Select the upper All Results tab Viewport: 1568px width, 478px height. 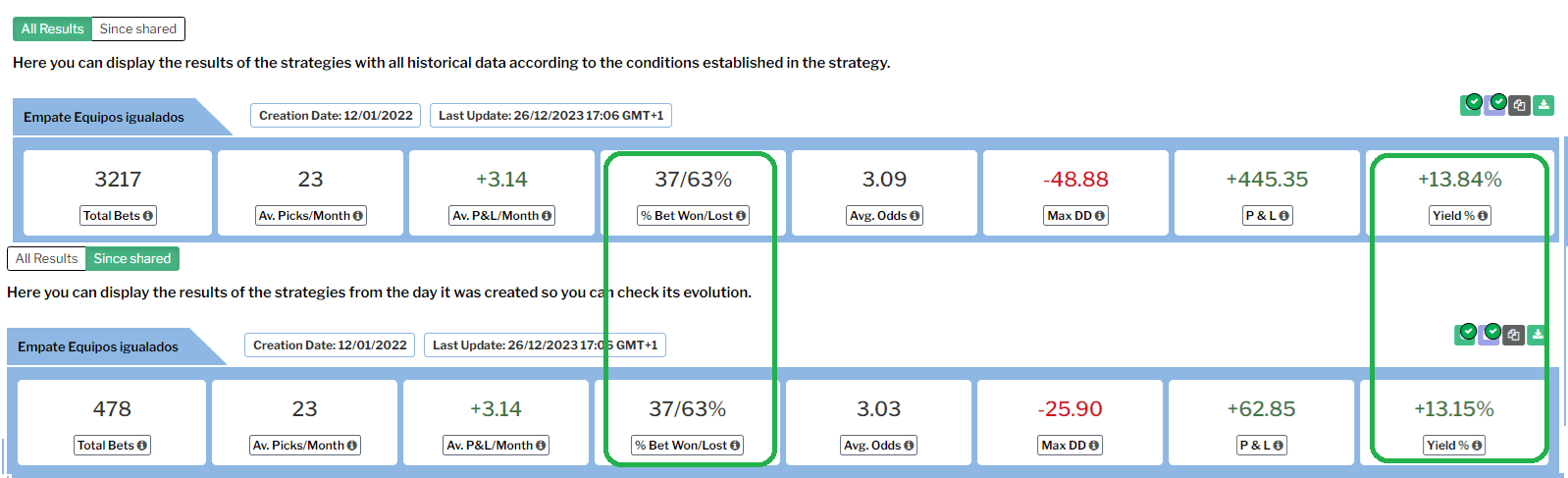coord(53,28)
